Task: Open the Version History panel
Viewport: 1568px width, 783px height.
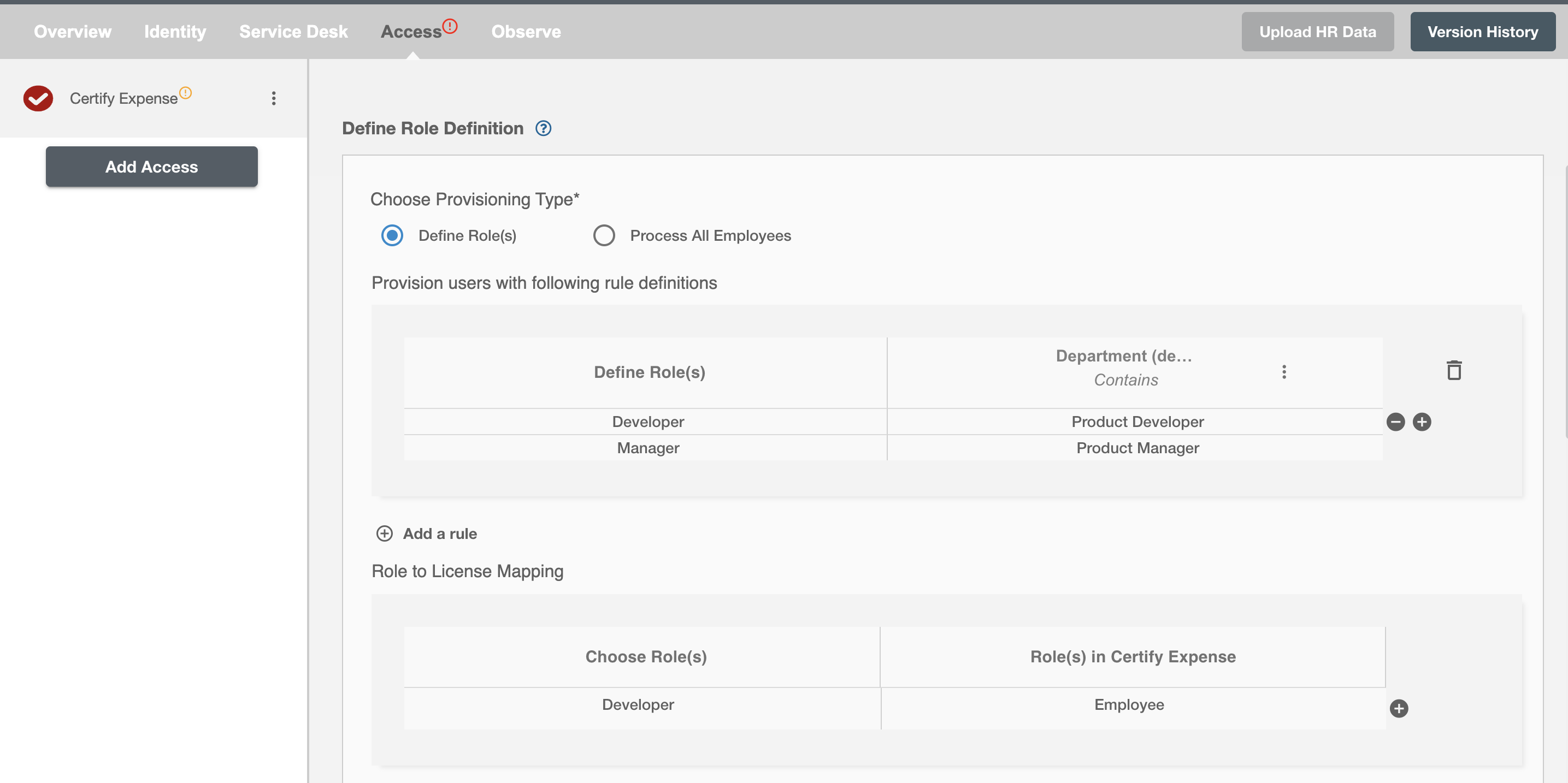Action: tap(1483, 31)
